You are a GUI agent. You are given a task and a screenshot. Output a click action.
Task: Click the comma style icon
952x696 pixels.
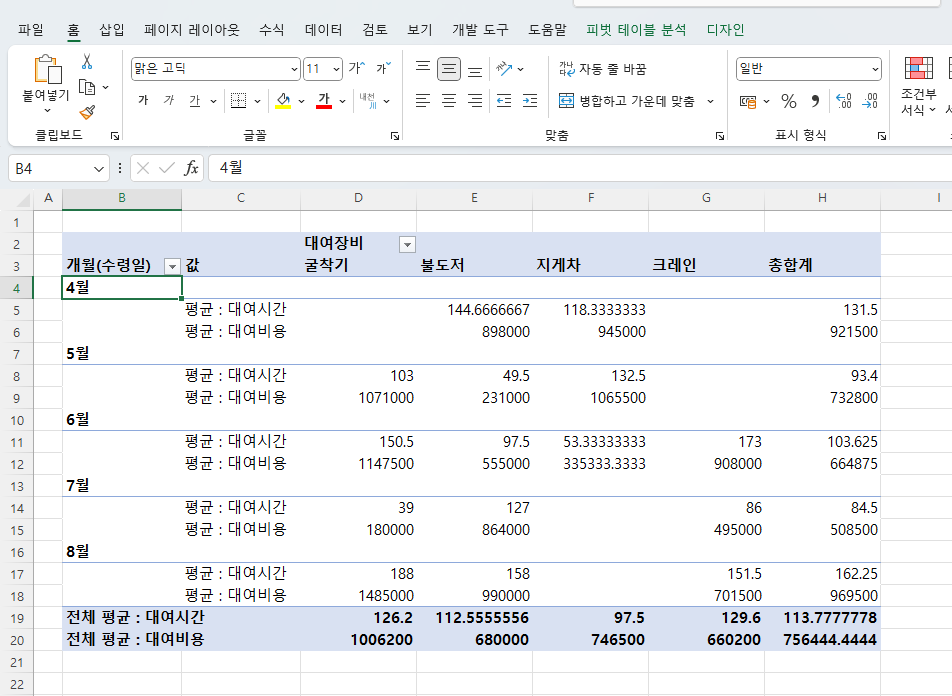click(x=815, y=101)
